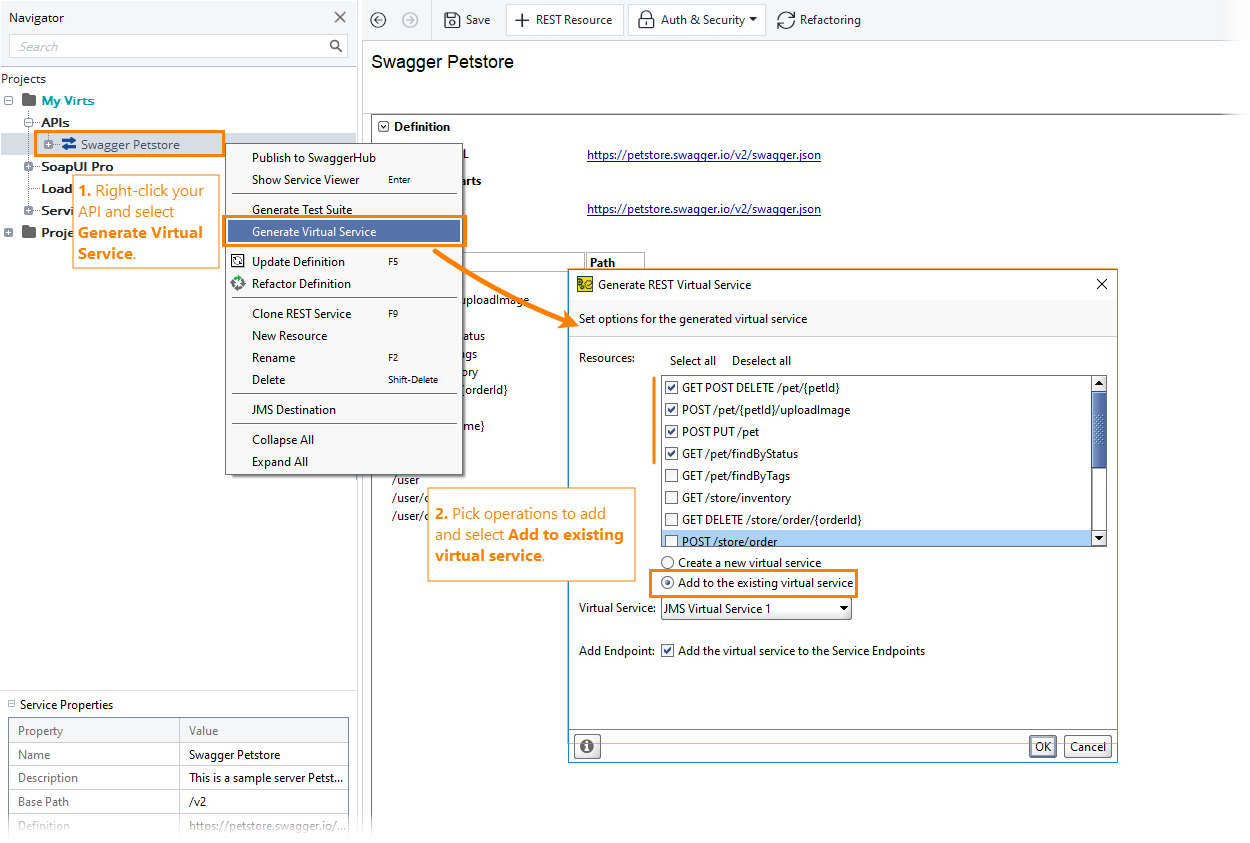This screenshot has height=843, width=1250.
Task: Uncheck POST PUT /pet resource
Action: pyautogui.click(x=672, y=432)
